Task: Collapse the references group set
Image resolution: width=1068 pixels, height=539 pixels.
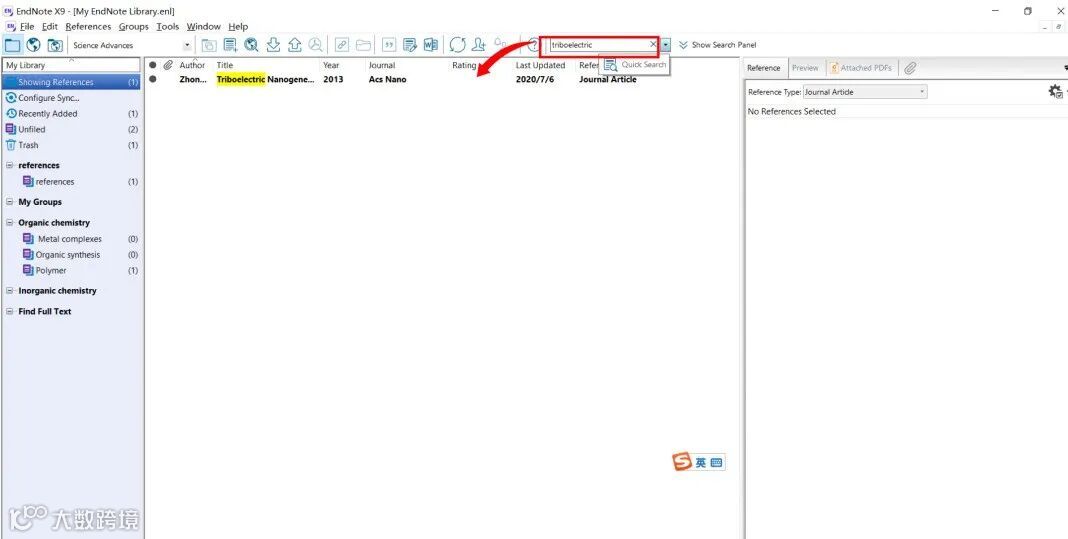Action: point(10,166)
